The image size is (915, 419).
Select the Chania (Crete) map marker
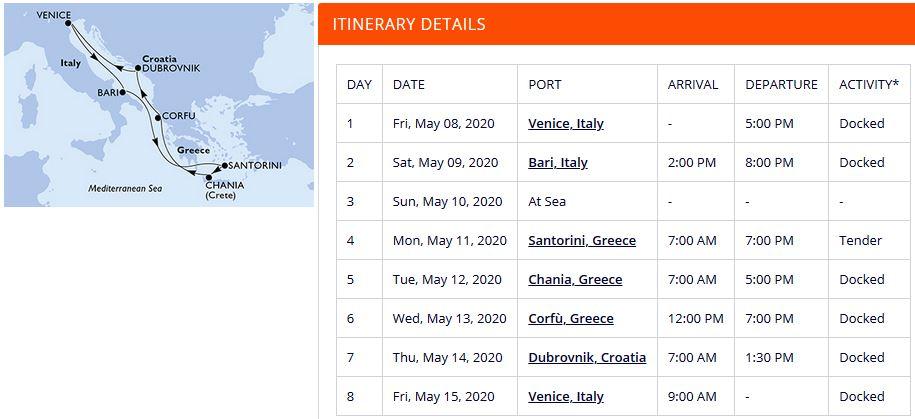pyautogui.click(x=208, y=177)
